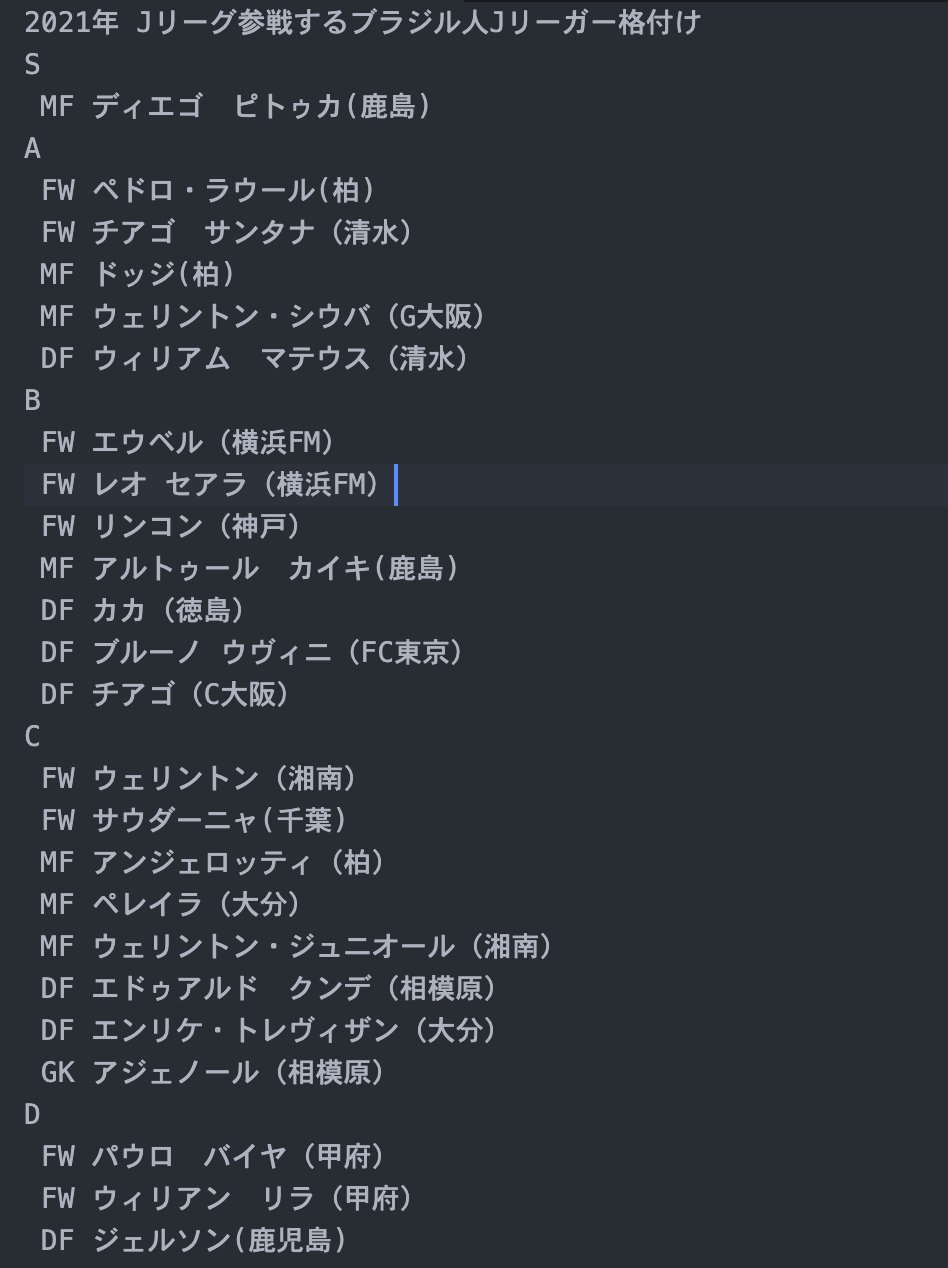Click the title line starting with 2021年
The height and width of the screenshot is (1268, 948).
tap(362, 22)
